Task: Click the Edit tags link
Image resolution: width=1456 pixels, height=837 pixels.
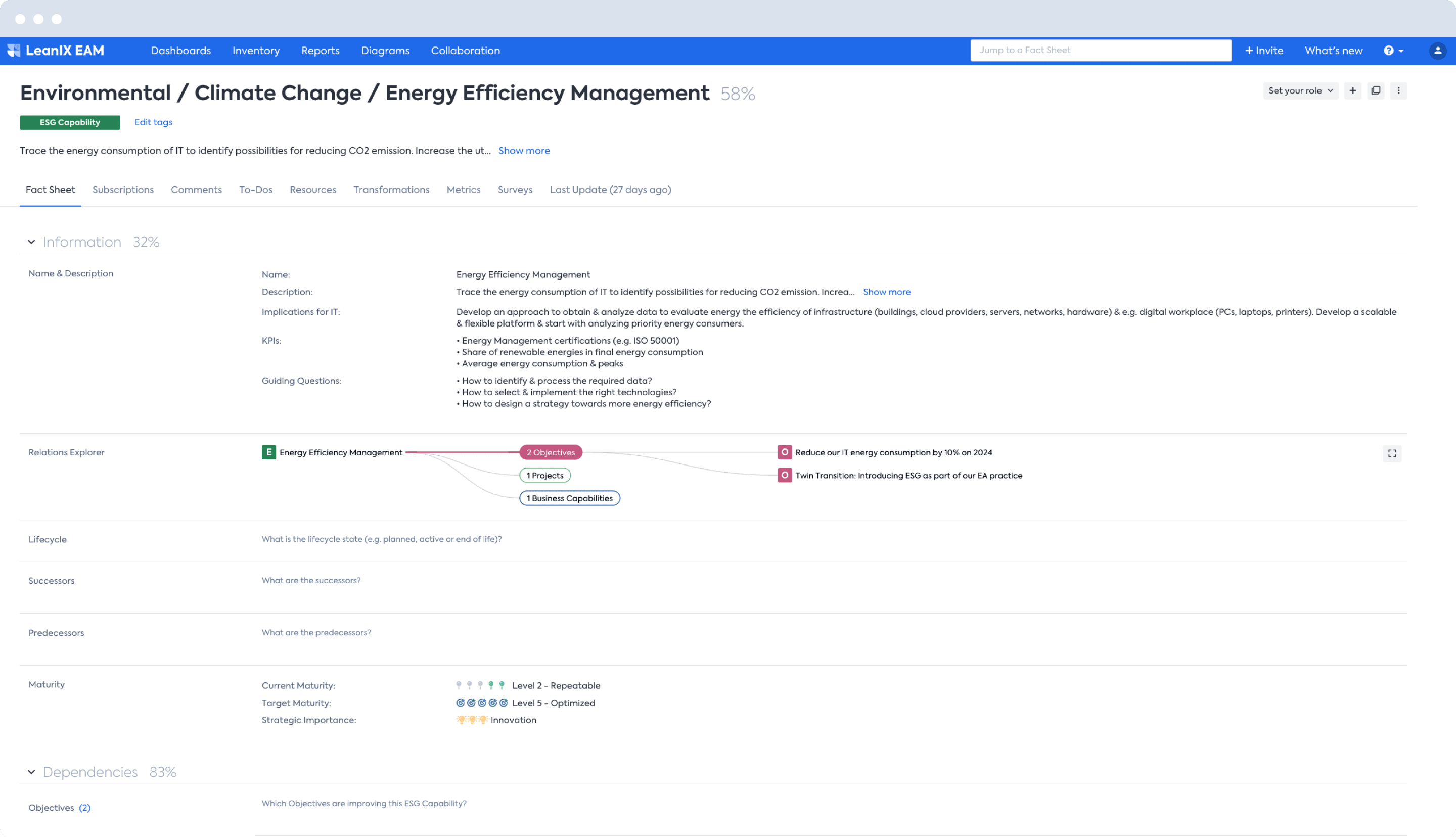Action: (x=154, y=122)
